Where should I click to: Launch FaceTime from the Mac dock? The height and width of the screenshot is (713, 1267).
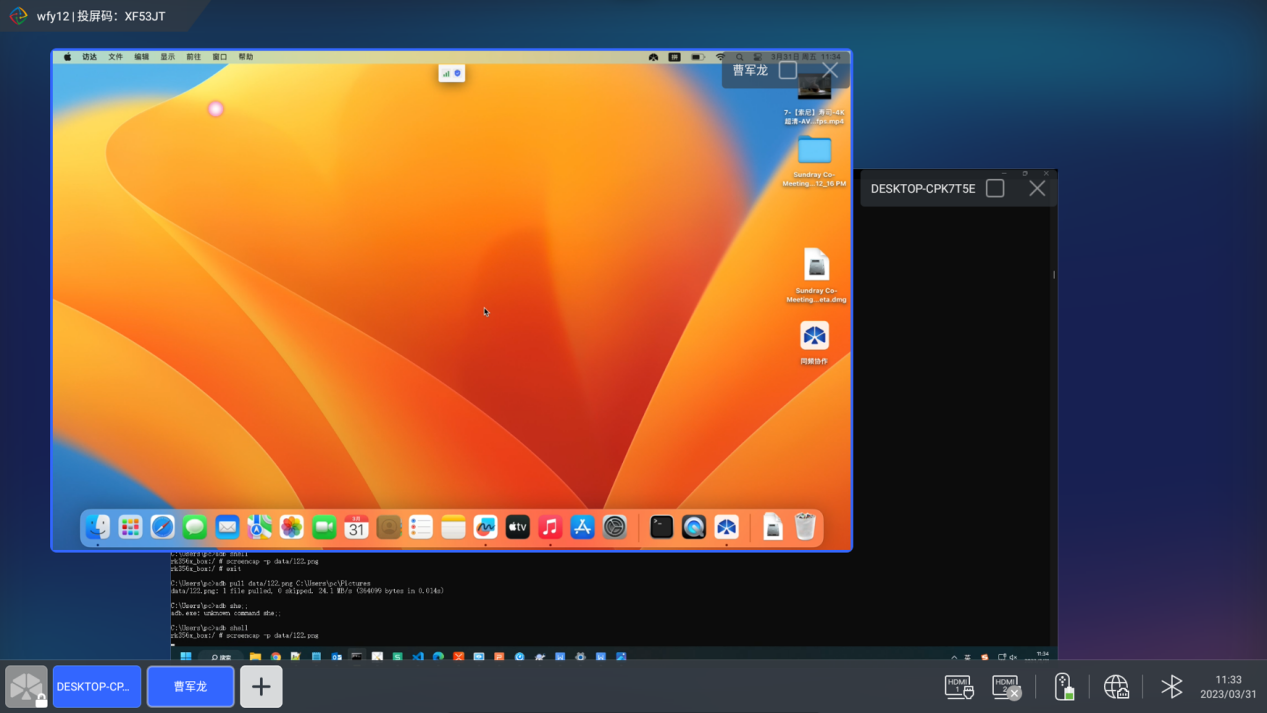[x=324, y=527]
